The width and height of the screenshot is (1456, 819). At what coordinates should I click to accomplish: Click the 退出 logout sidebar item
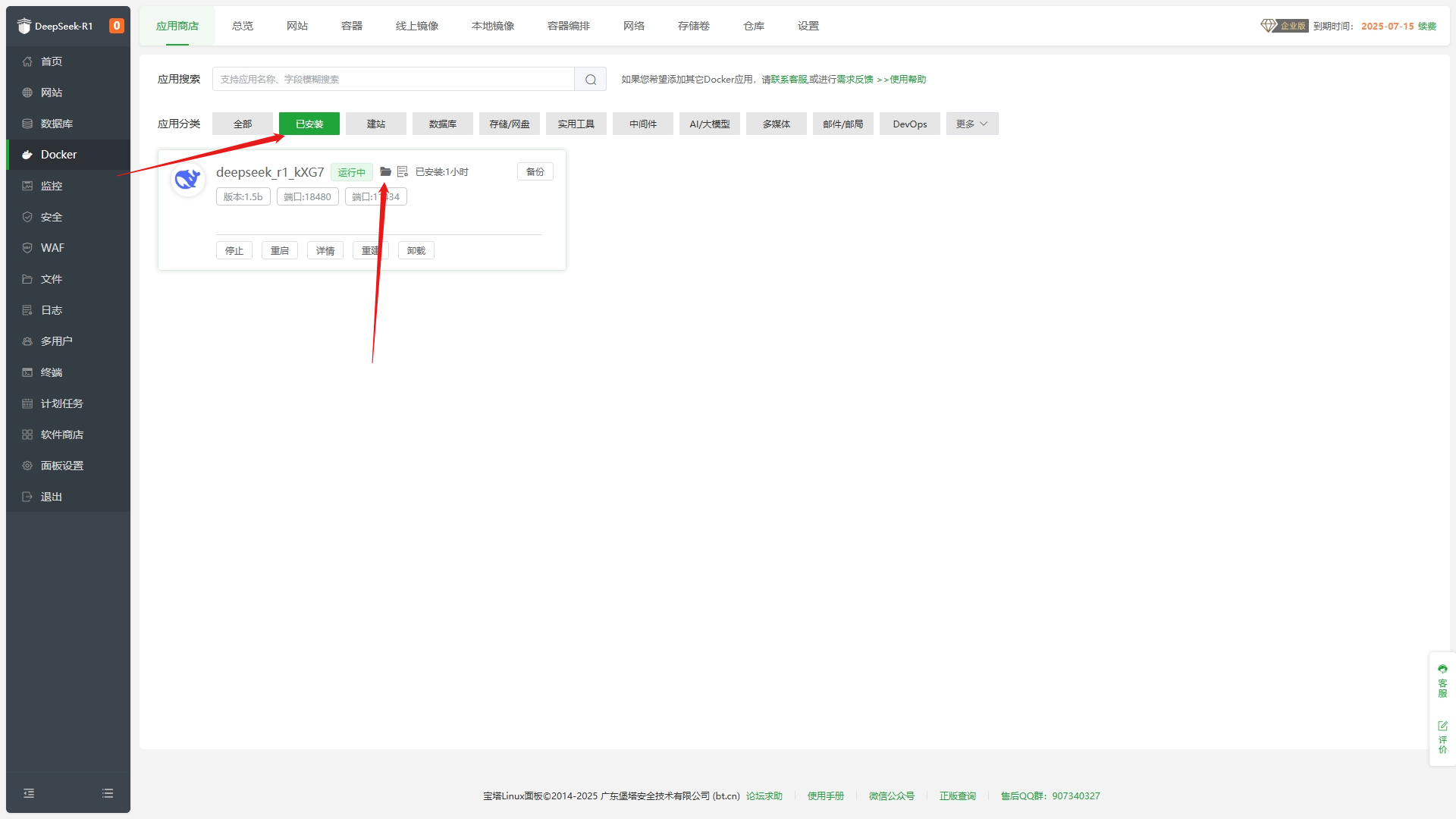(x=68, y=497)
